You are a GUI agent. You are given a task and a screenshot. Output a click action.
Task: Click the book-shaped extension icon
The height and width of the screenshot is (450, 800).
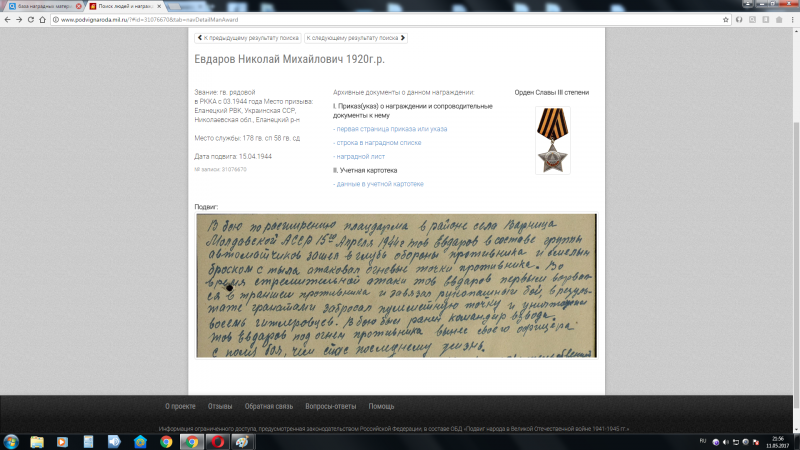click(x=766, y=19)
